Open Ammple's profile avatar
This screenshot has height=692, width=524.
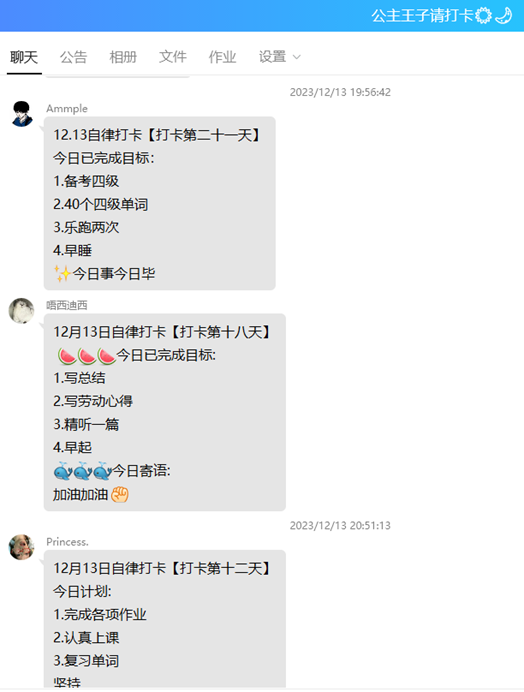click(x=21, y=113)
